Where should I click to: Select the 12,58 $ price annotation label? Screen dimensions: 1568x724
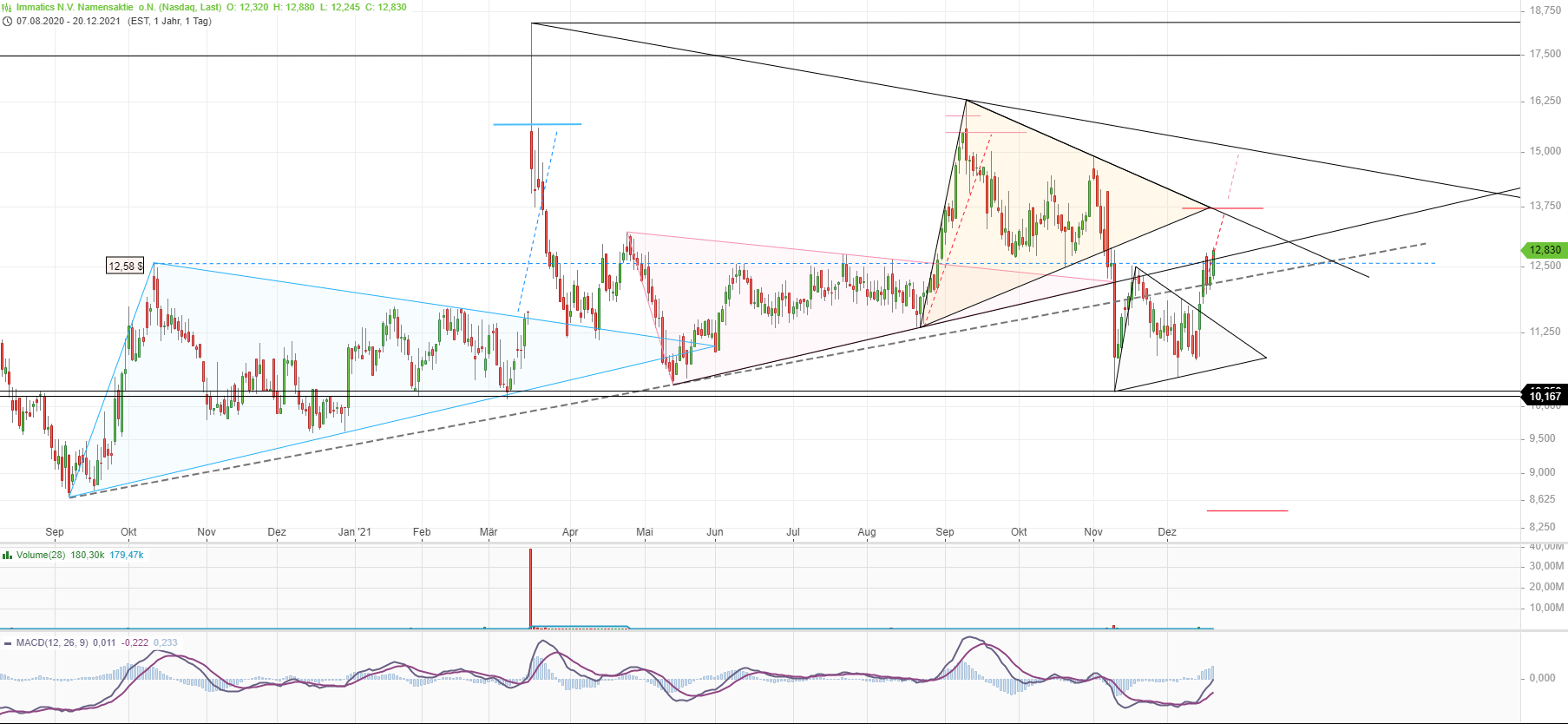tap(125, 266)
